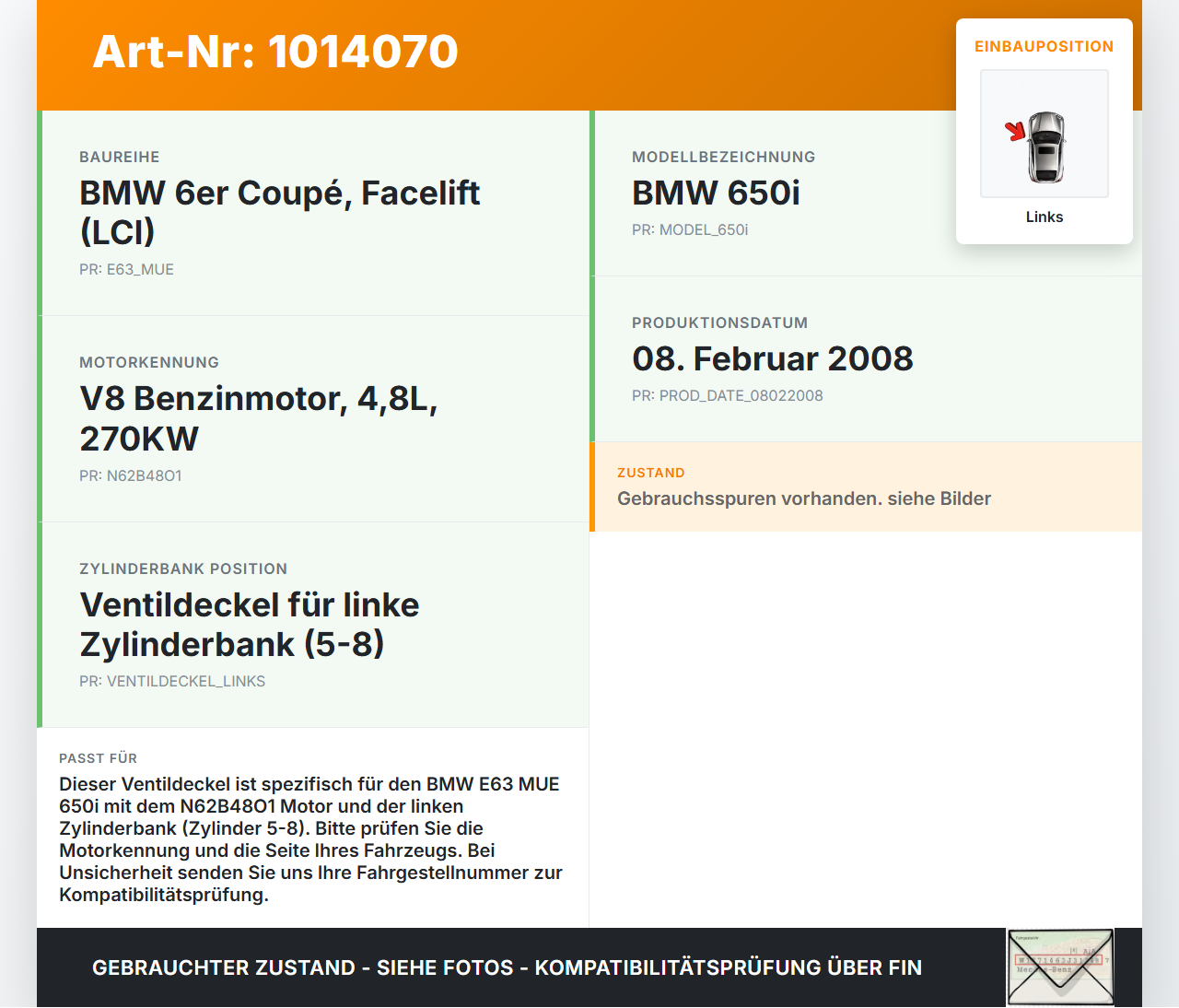Click the car top-view diagram showing installation position
Screen dimensions: 1179x1008
pos(1045,133)
